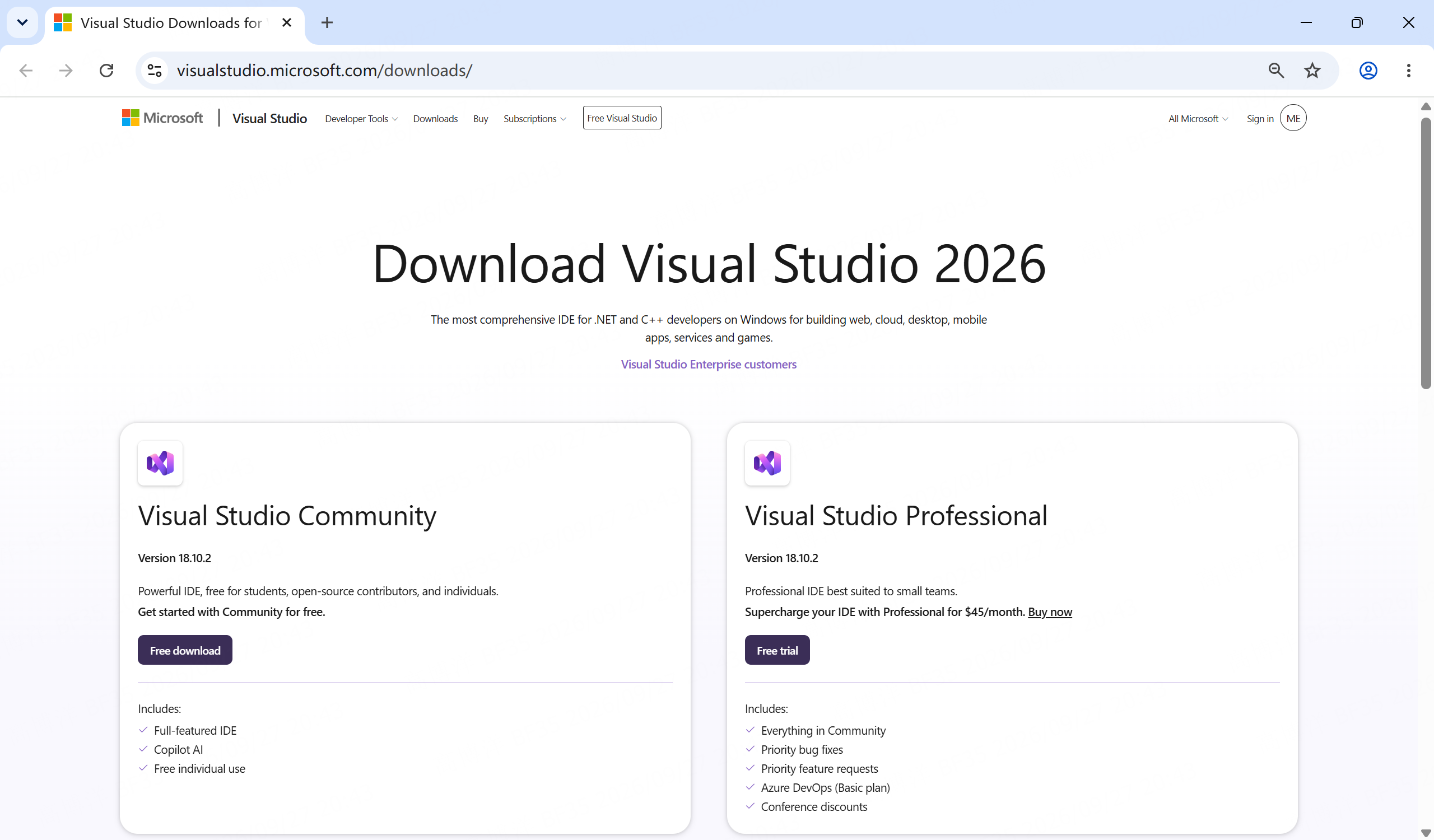Click the Visual Studio Community product icon
Screen dimensions: 1434x840
point(160,463)
